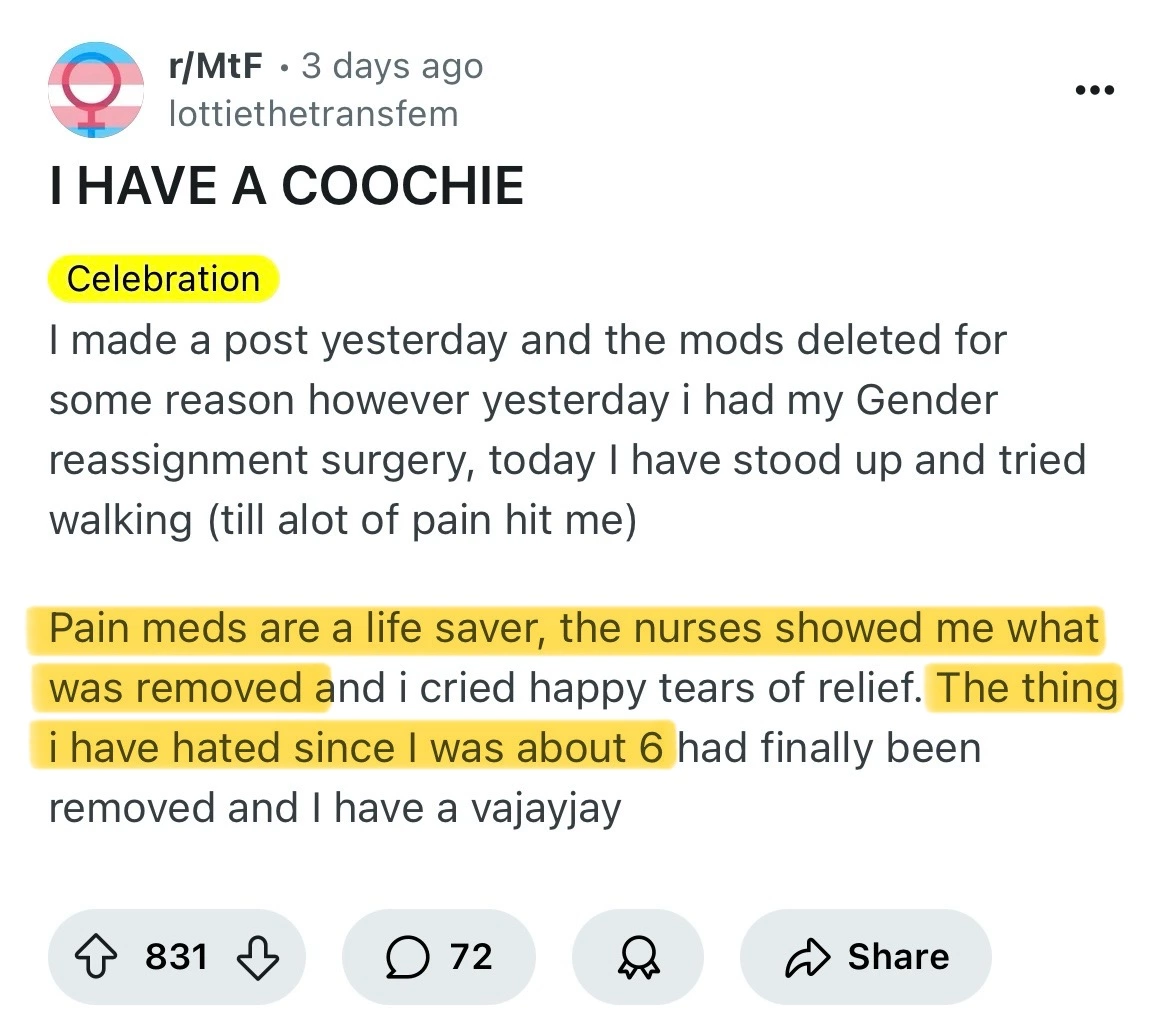The image size is (1170, 1016).
Task: Click the share arrow icon
Action: [806, 957]
